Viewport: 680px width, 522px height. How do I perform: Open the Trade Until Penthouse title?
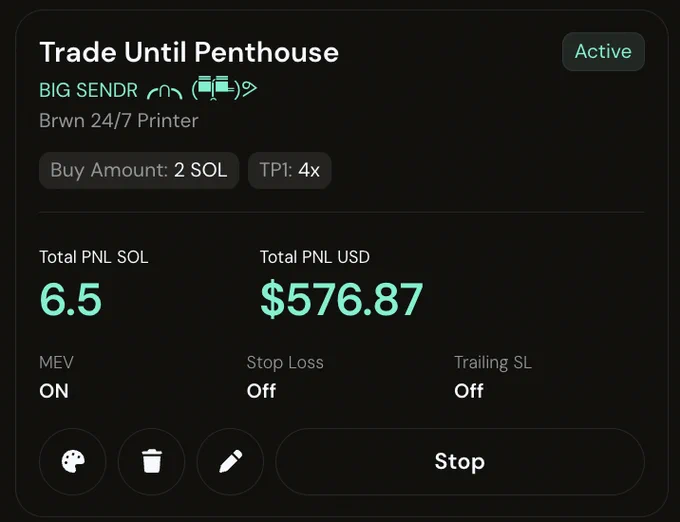(189, 52)
